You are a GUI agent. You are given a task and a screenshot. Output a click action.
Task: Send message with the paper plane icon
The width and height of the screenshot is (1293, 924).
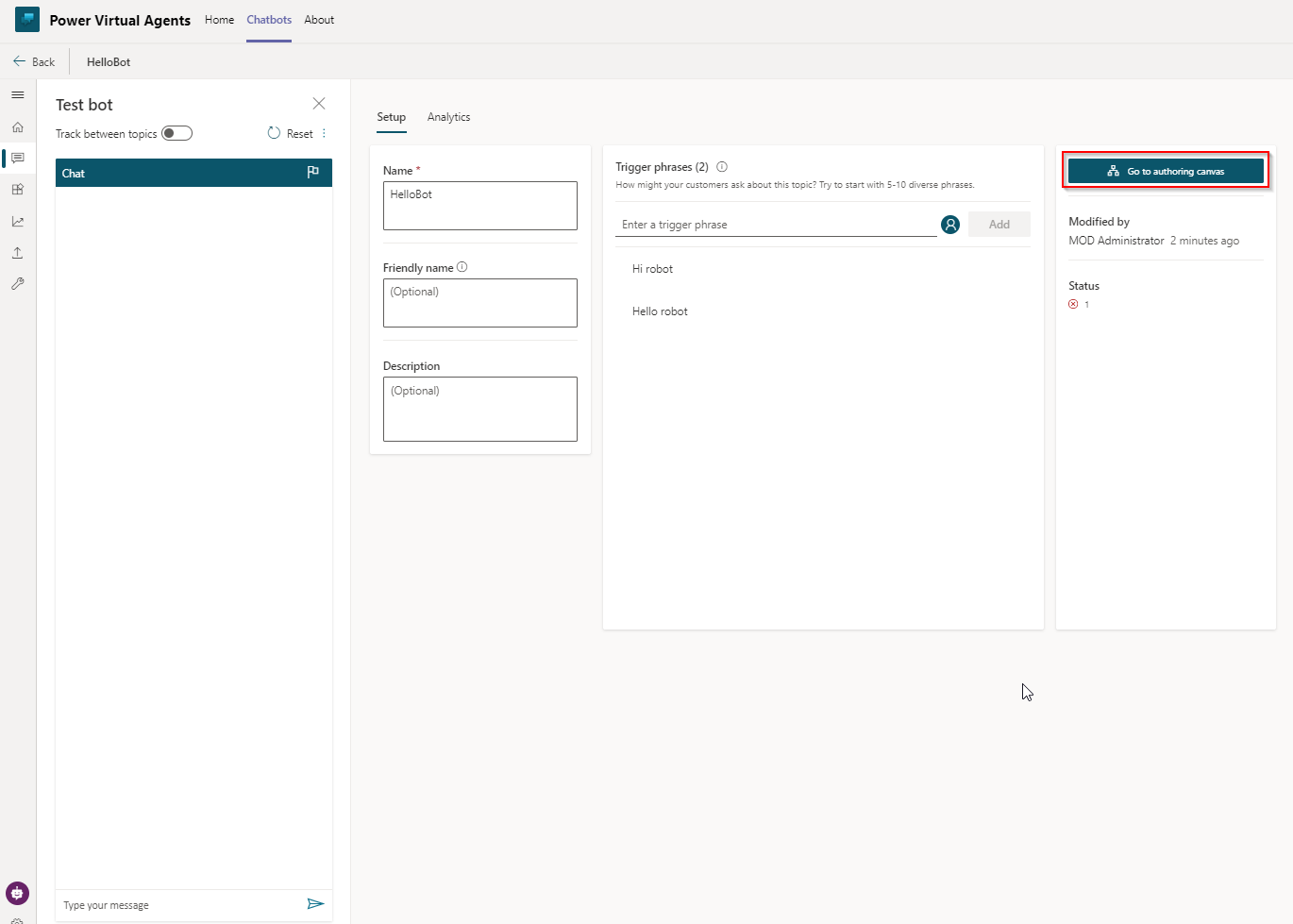click(315, 904)
